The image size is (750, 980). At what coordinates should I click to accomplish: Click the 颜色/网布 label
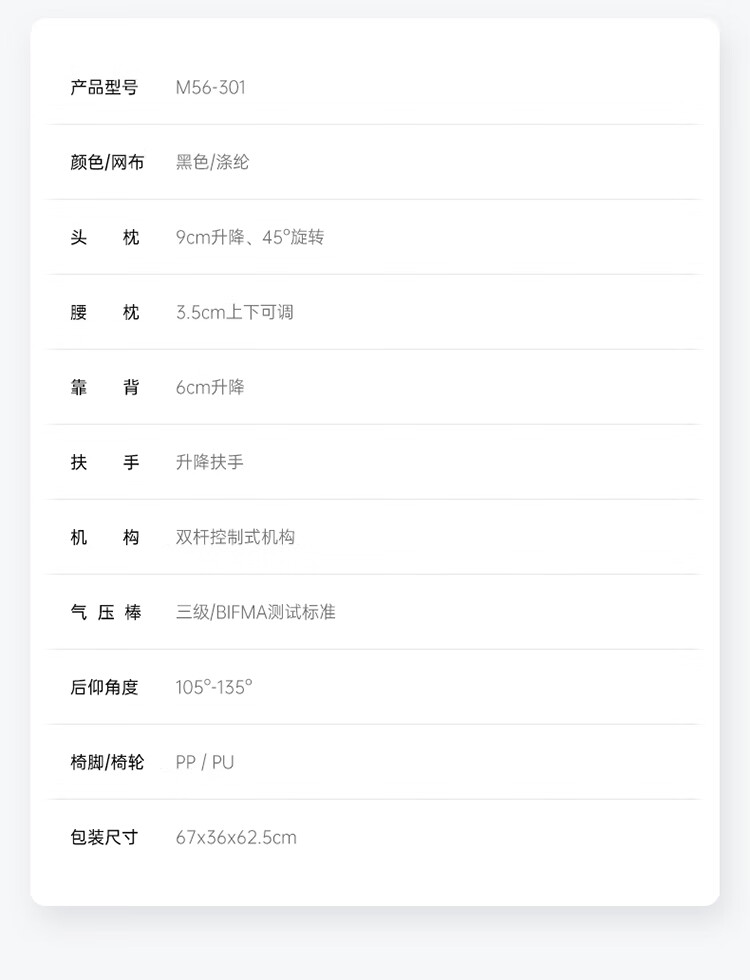[107, 162]
